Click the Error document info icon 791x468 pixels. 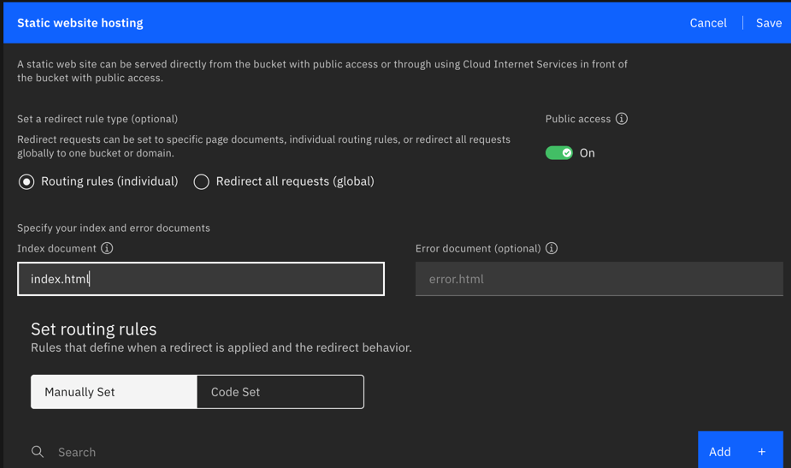point(552,248)
